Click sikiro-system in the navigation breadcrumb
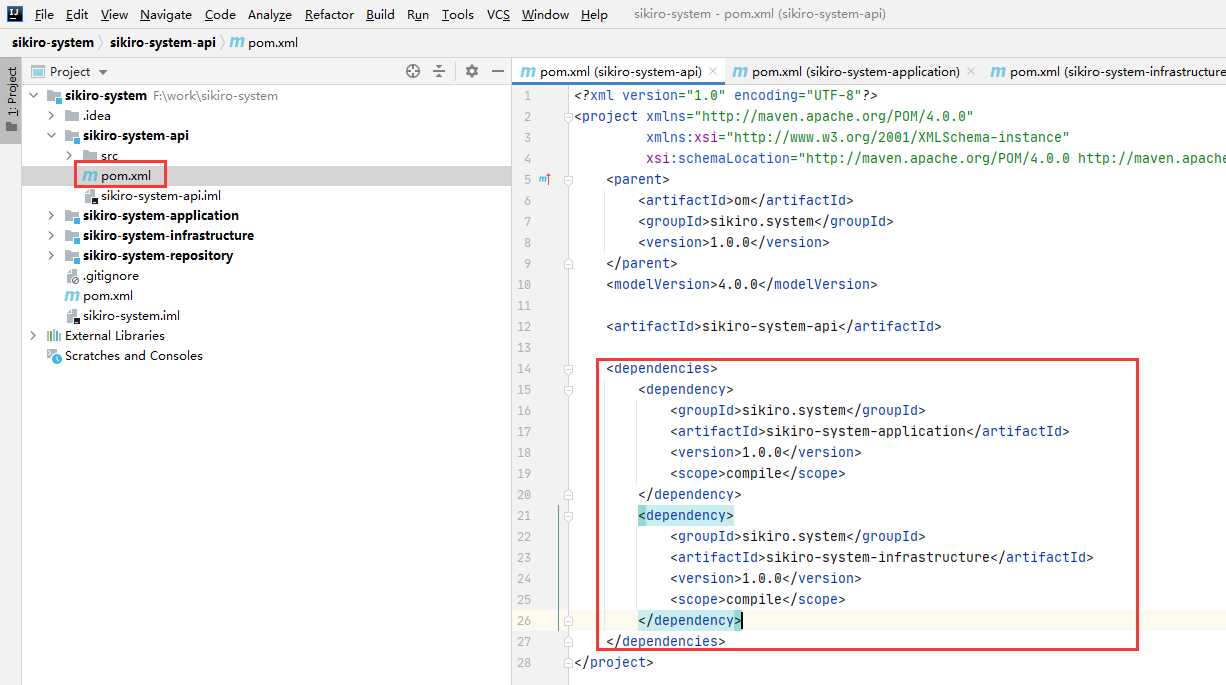This screenshot has height=685, width=1226. [53, 43]
